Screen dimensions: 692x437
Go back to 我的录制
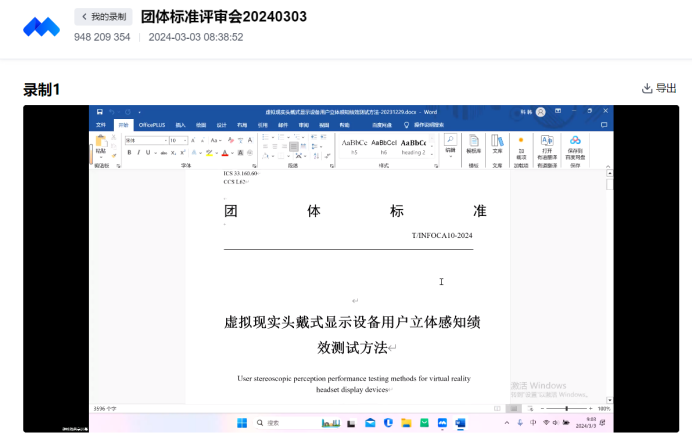click(x=103, y=17)
